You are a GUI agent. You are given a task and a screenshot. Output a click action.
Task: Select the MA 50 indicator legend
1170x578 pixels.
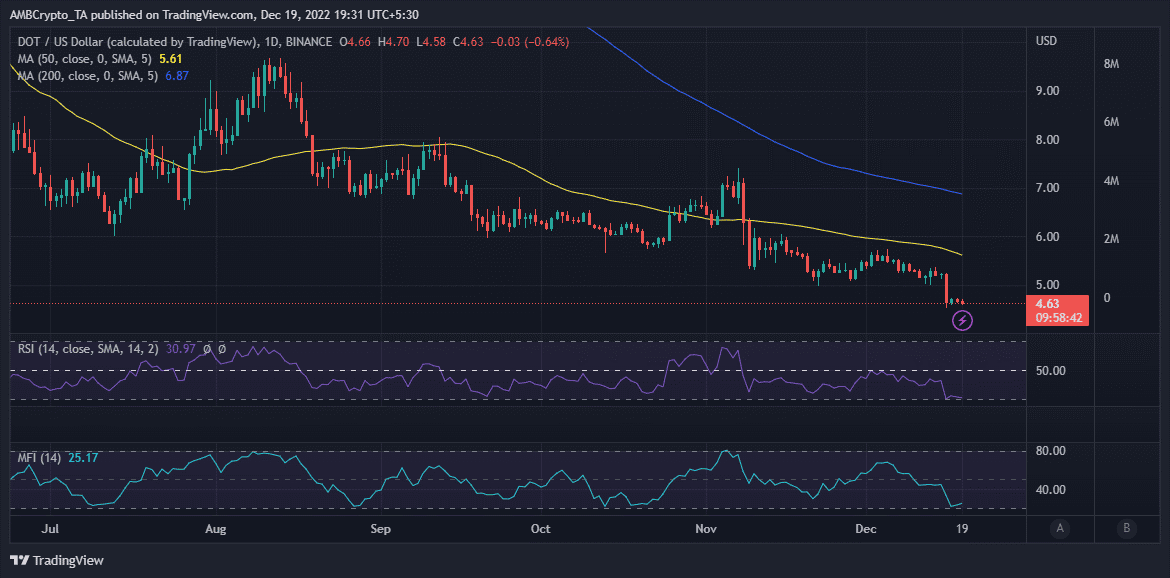[87, 59]
